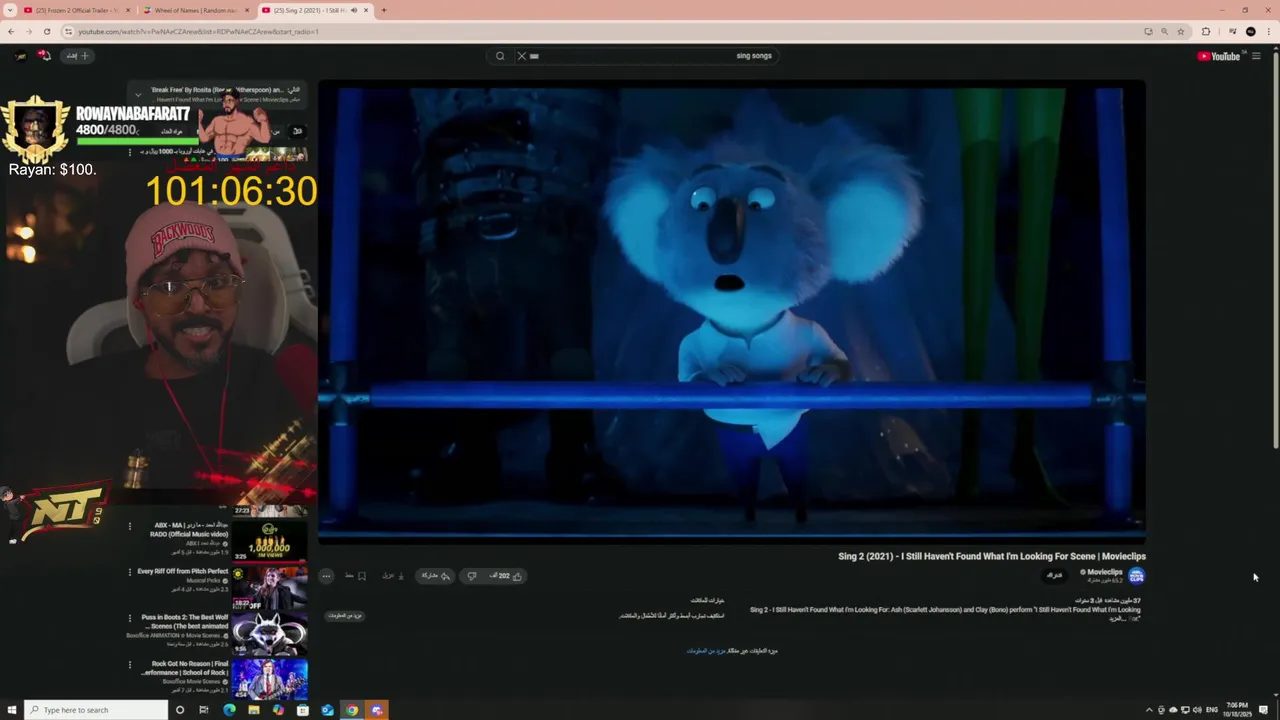This screenshot has width=1280, height=720.
Task: Go back in browser history
Action: (11, 31)
